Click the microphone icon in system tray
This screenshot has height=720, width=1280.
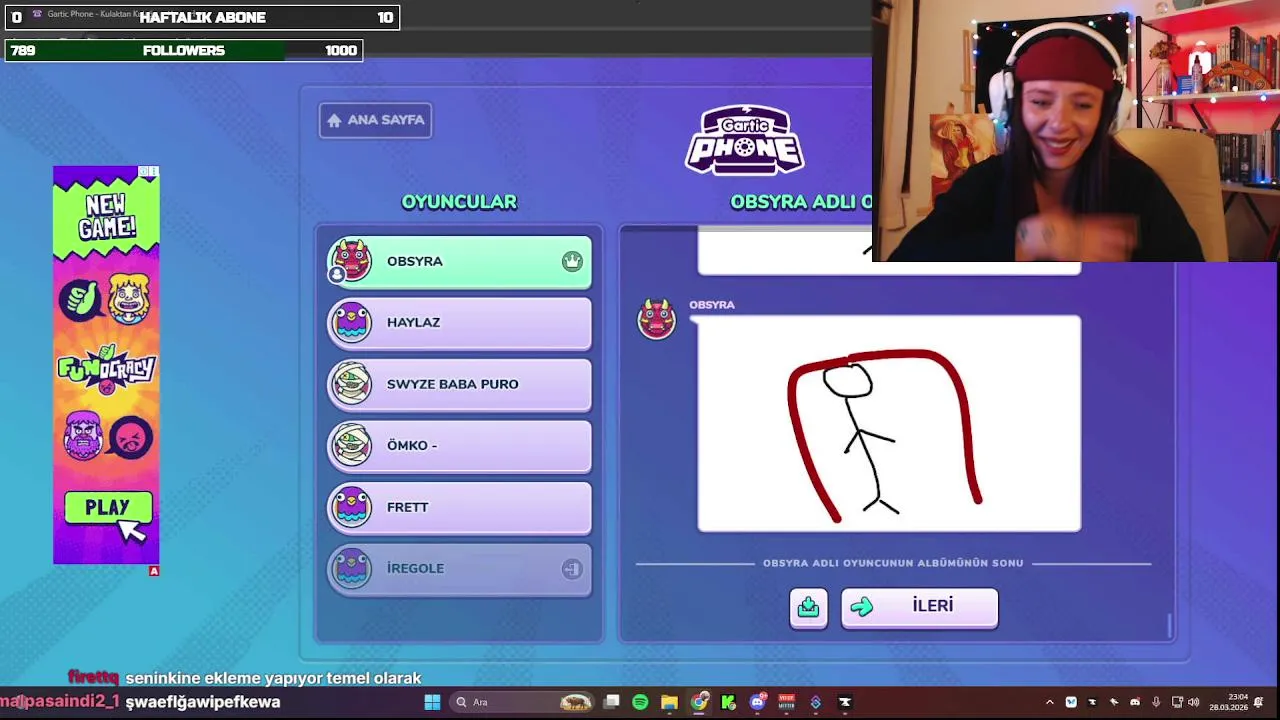pos(1156,702)
